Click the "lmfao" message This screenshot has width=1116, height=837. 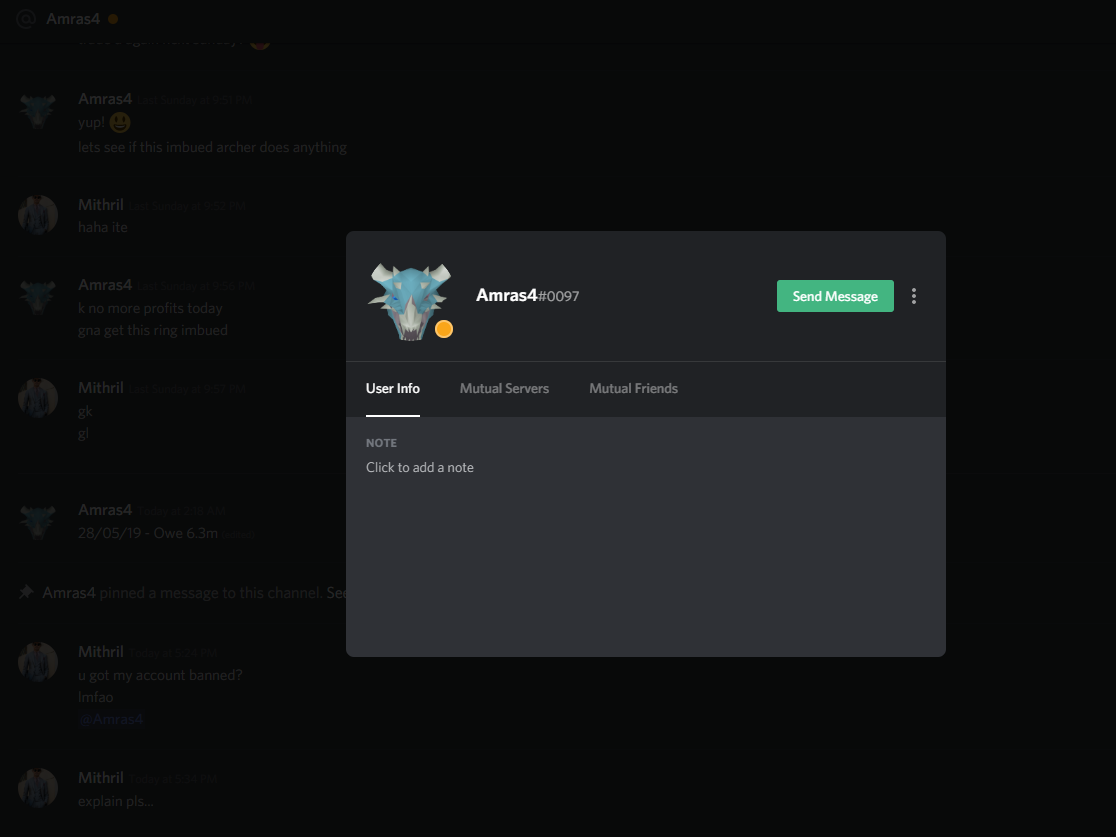[95, 698]
